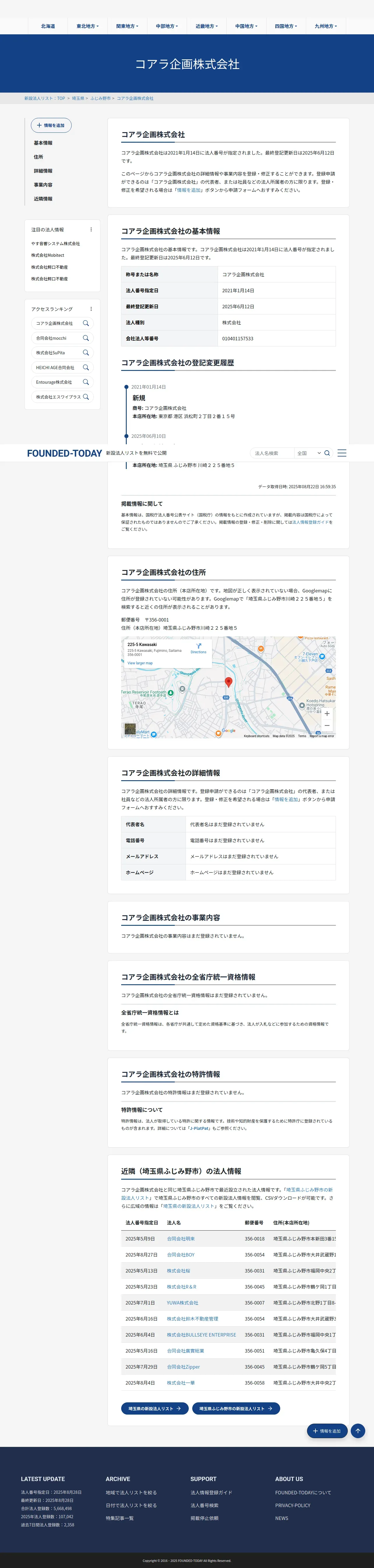Click the header search magnifier icon
The width and height of the screenshot is (374, 1568).
327,453
